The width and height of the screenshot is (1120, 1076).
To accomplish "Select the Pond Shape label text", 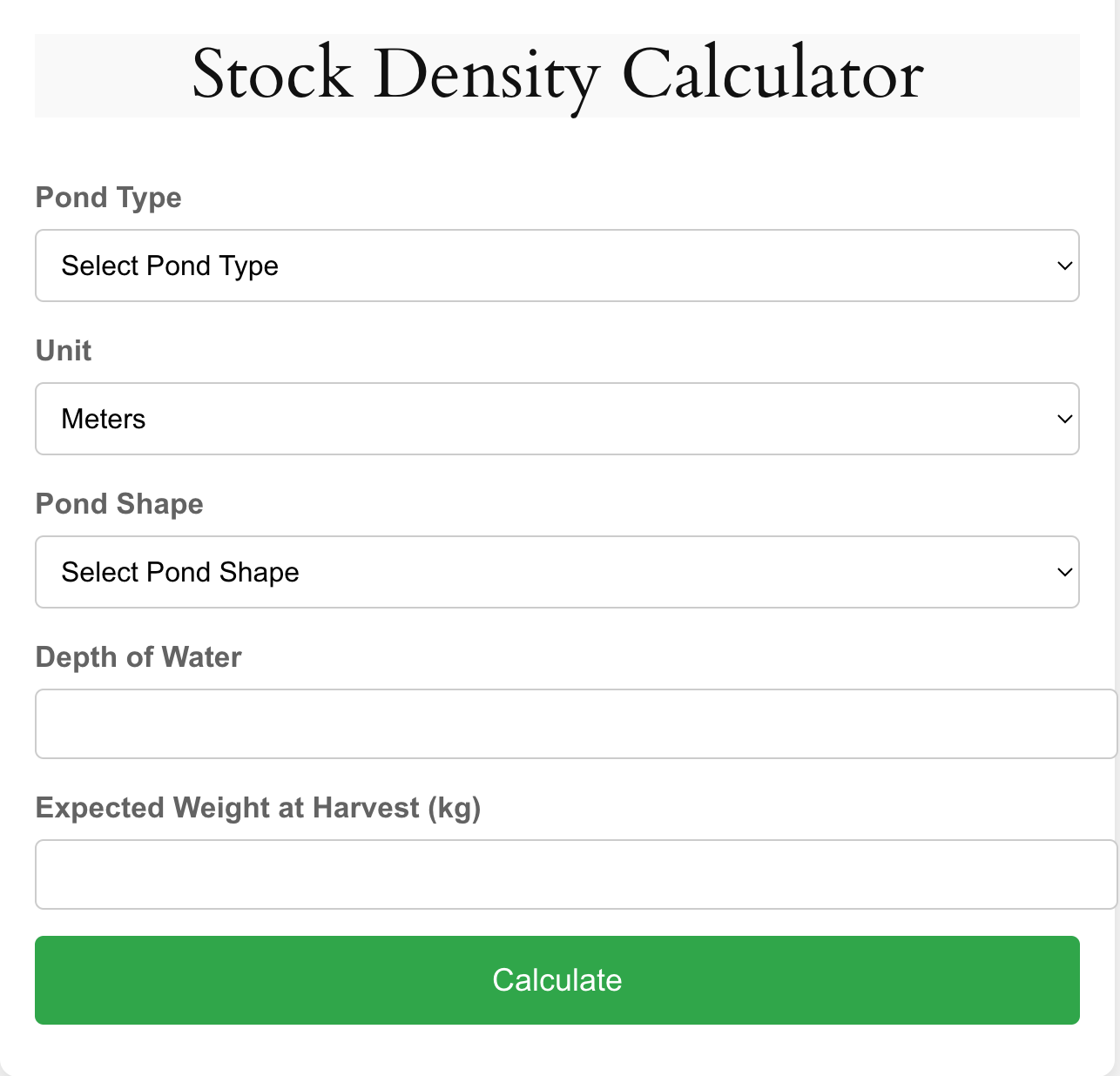I will (119, 505).
